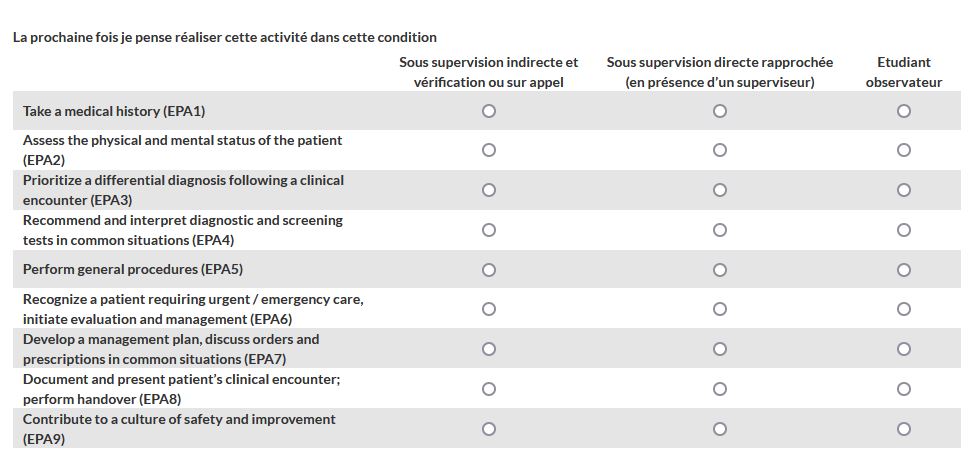Mark Etudiant observateur for EPA9 safety culture
This screenshot has width=974, height=466.
(904, 429)
